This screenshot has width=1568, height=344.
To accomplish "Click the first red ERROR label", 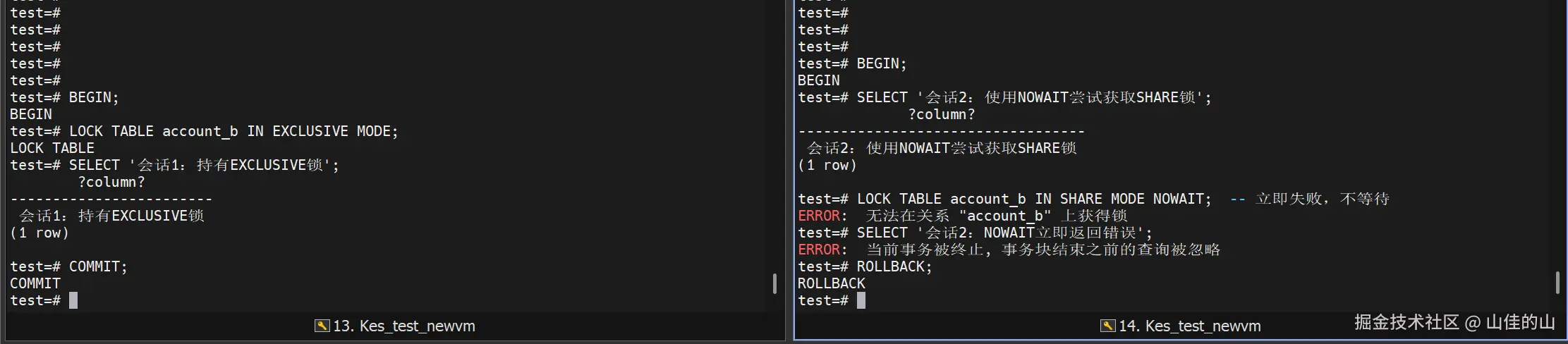I will (x=819, y=216).
